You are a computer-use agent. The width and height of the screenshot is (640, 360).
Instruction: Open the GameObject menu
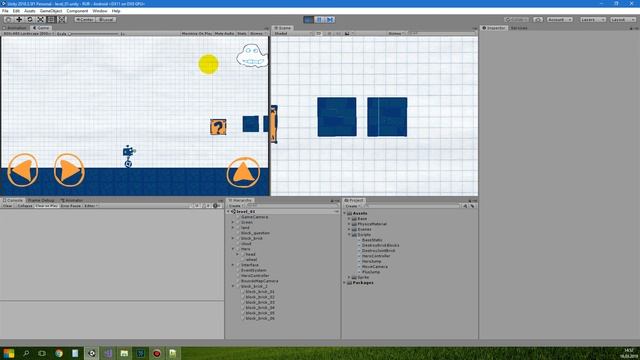(51, 11)
